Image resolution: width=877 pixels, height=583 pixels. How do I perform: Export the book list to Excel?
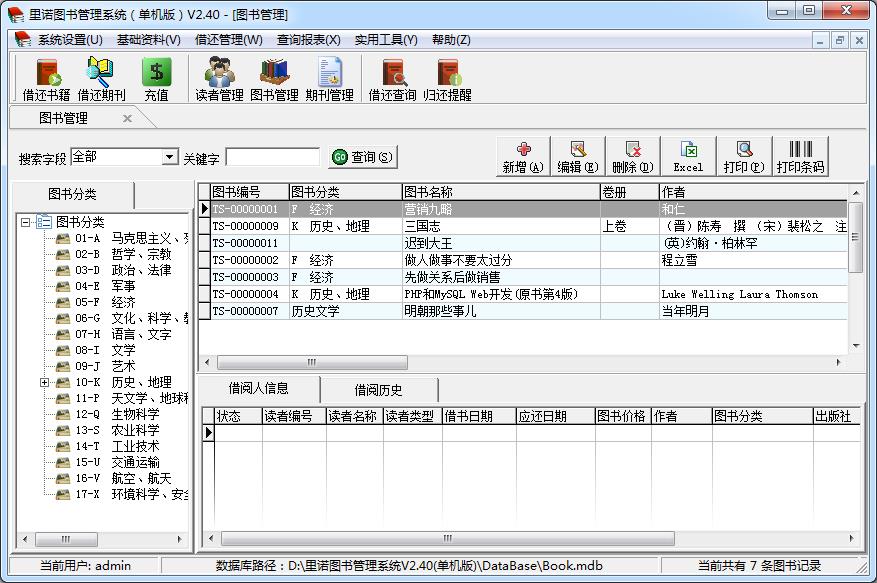[688, 157]
